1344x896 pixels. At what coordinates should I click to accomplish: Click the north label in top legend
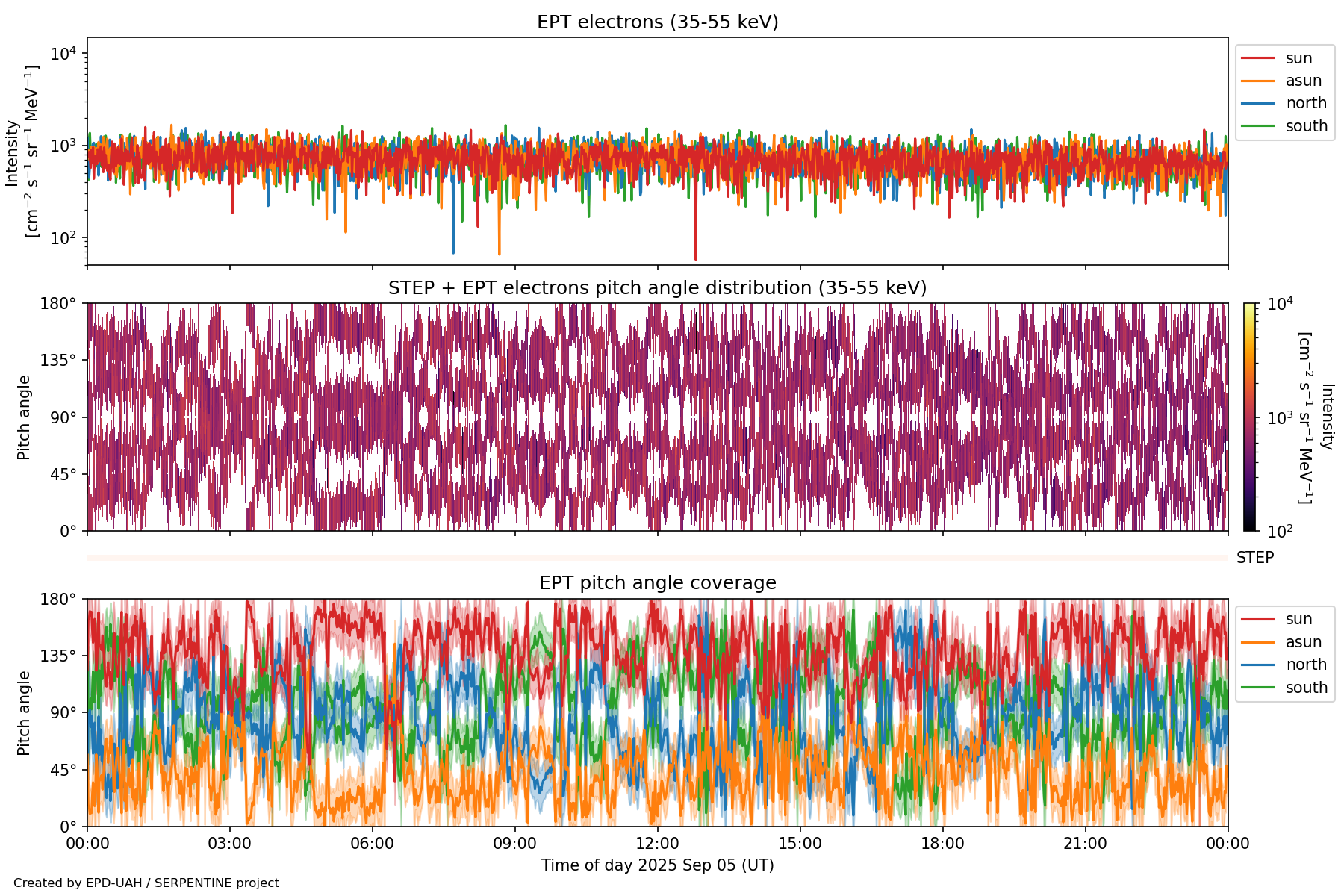pos(1306,103)
